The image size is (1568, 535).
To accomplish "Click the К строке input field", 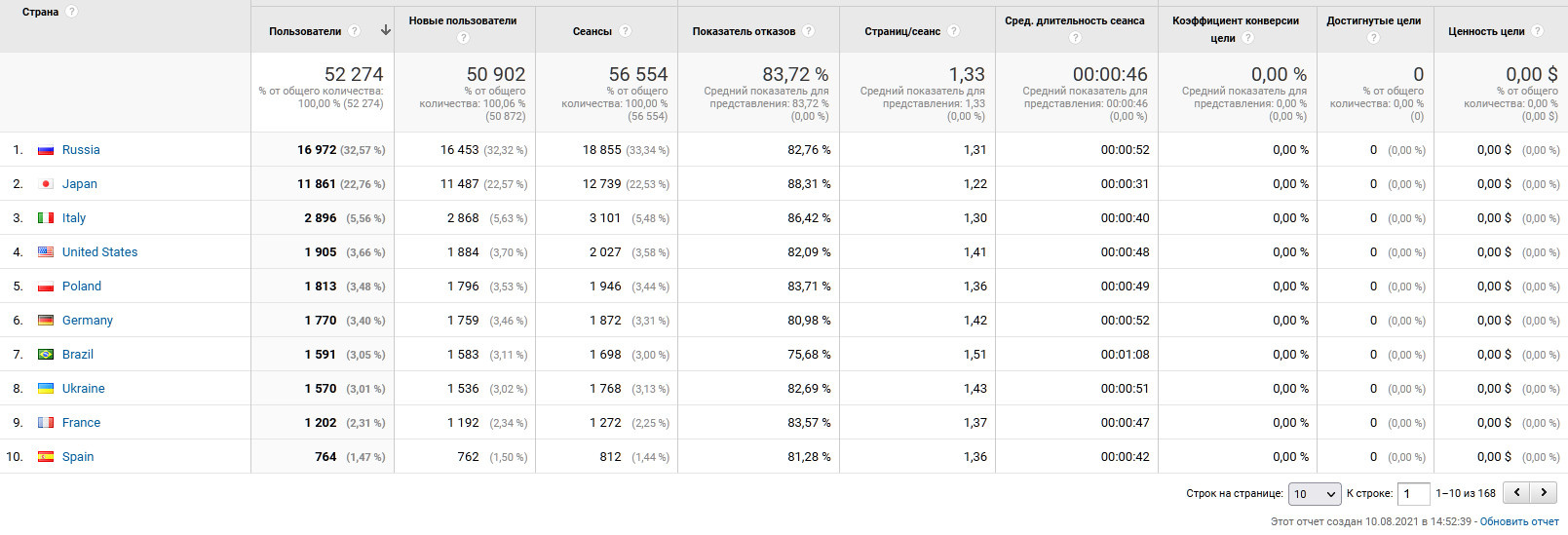I will coord(1413,494).
